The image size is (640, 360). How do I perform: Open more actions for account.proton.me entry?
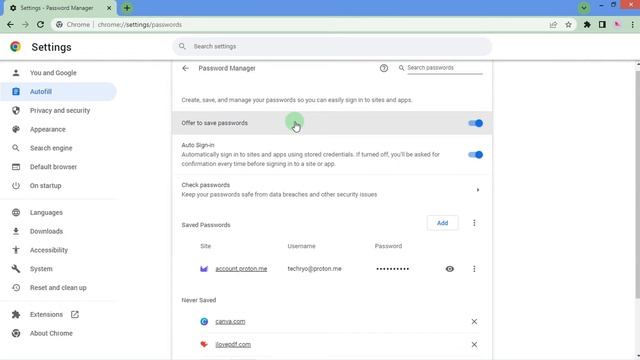474,269
